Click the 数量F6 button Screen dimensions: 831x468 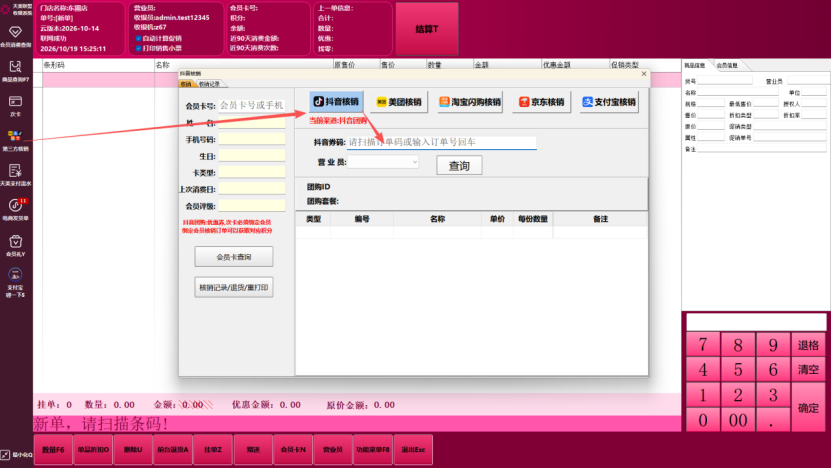point(53,449)
